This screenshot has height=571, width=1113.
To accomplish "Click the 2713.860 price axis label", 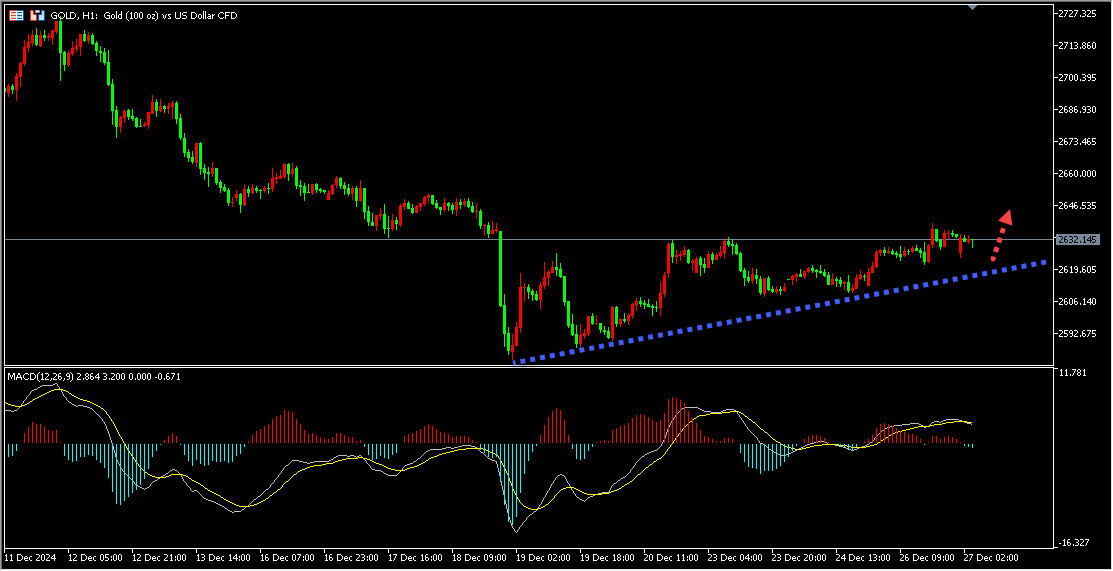I will click(1078, 46).
